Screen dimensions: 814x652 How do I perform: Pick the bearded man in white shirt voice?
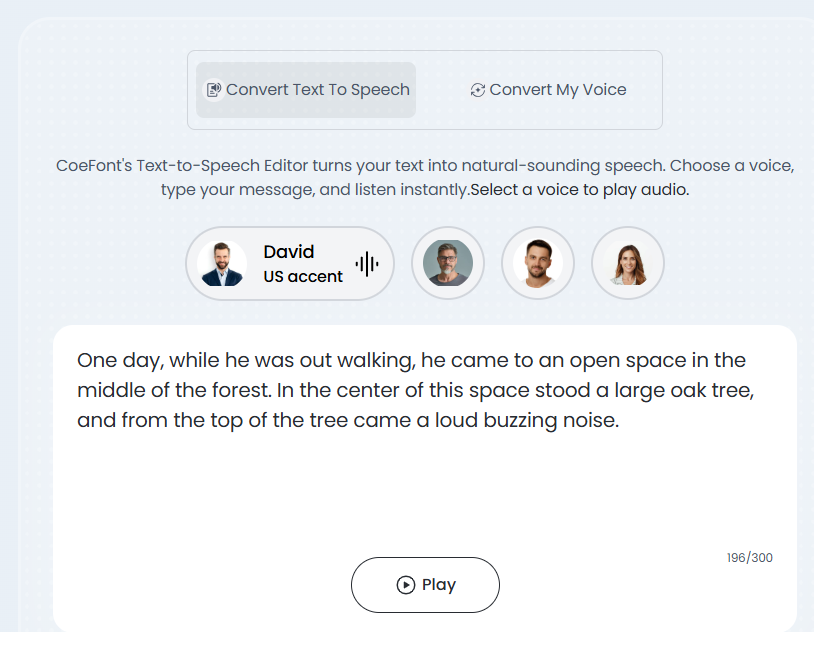coord(538,264)
